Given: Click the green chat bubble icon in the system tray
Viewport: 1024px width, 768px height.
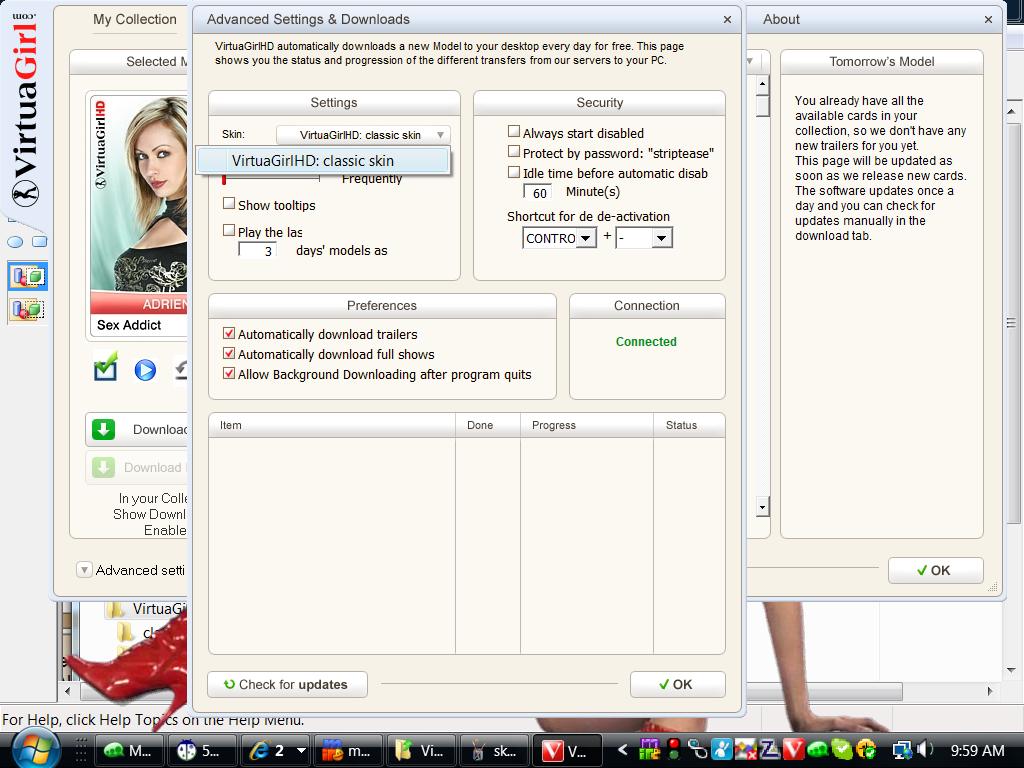Looking at the screenshot, I should pos(818,750).
